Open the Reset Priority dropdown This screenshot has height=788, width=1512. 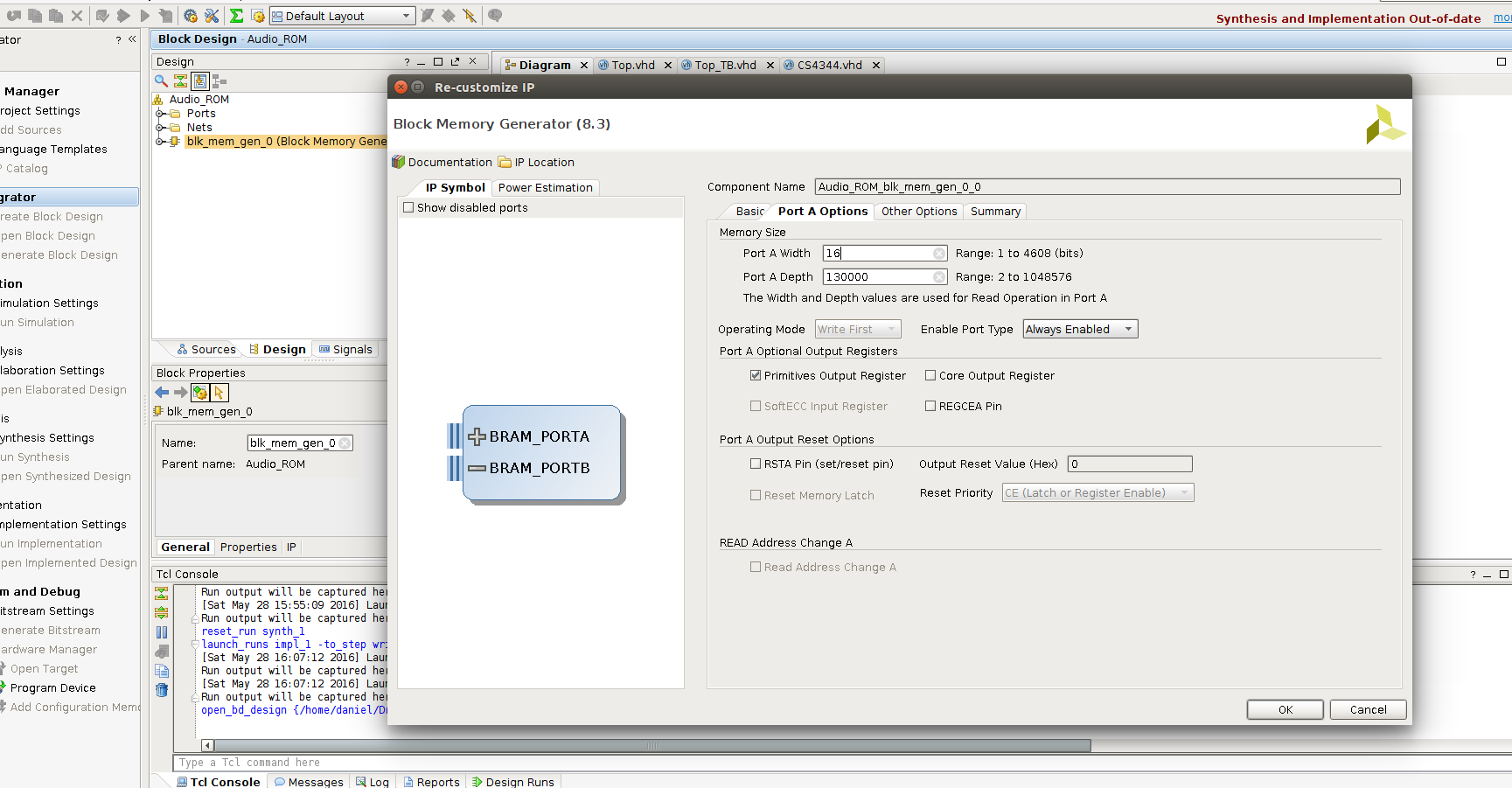[1098, 493]
